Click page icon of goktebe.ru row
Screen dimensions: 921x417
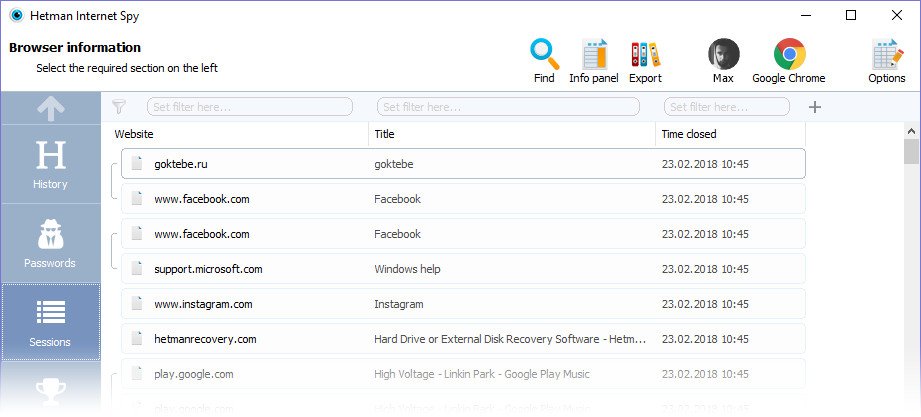point(137,163)
